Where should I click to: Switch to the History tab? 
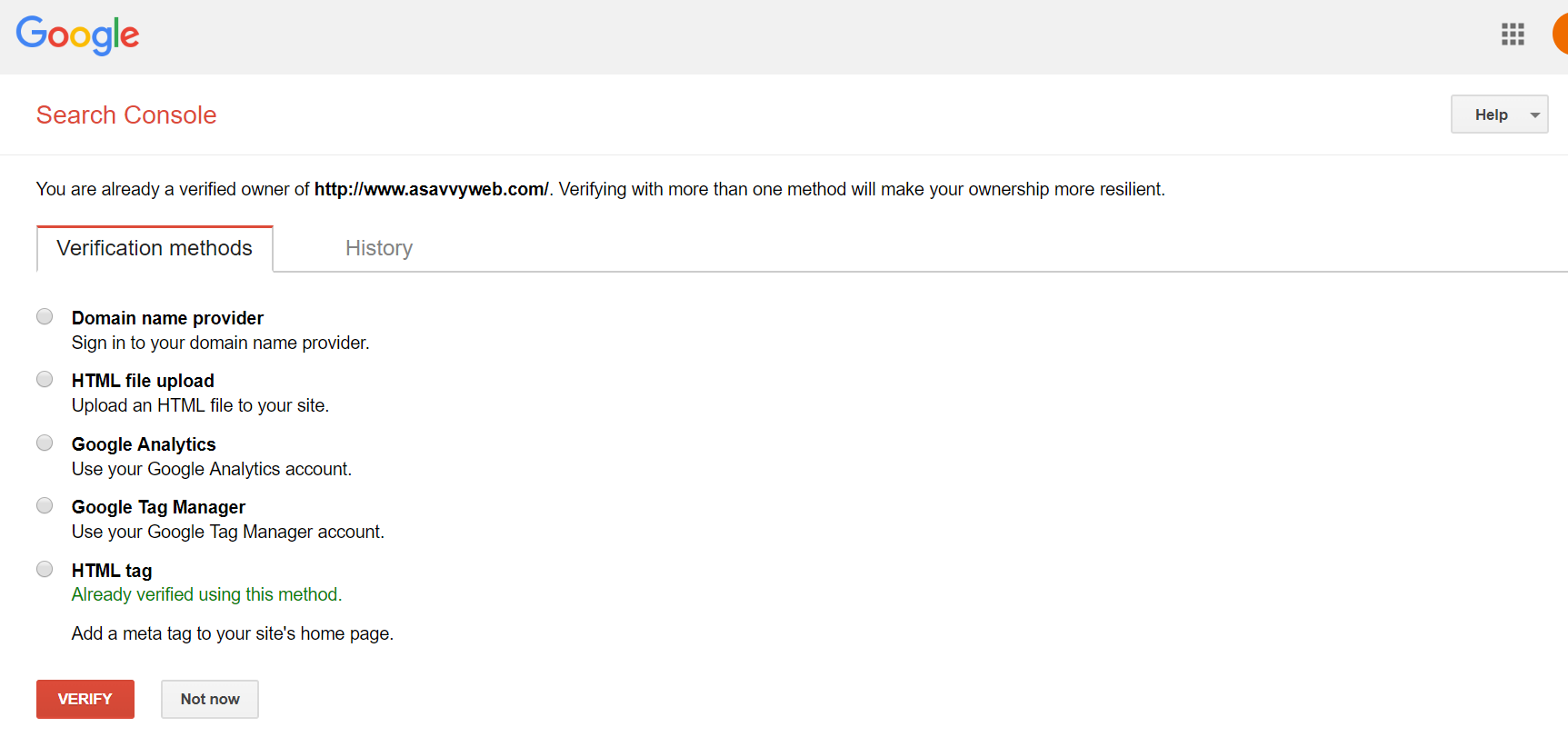379,248
